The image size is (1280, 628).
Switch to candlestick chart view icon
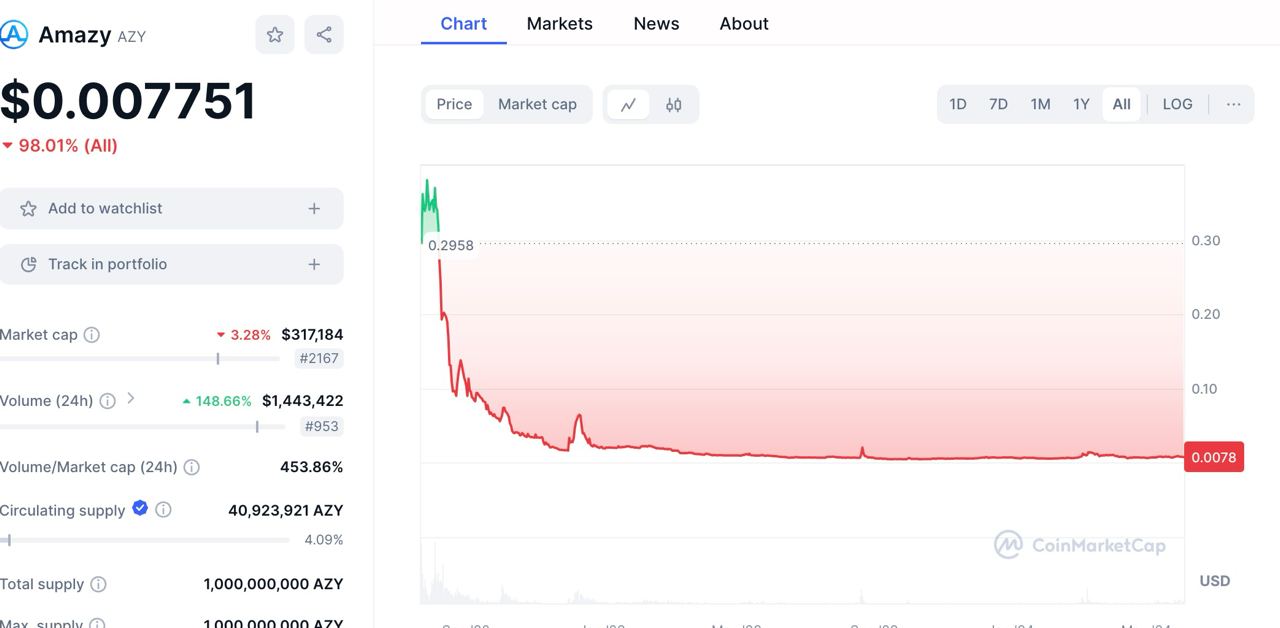(x=674, y=105)
